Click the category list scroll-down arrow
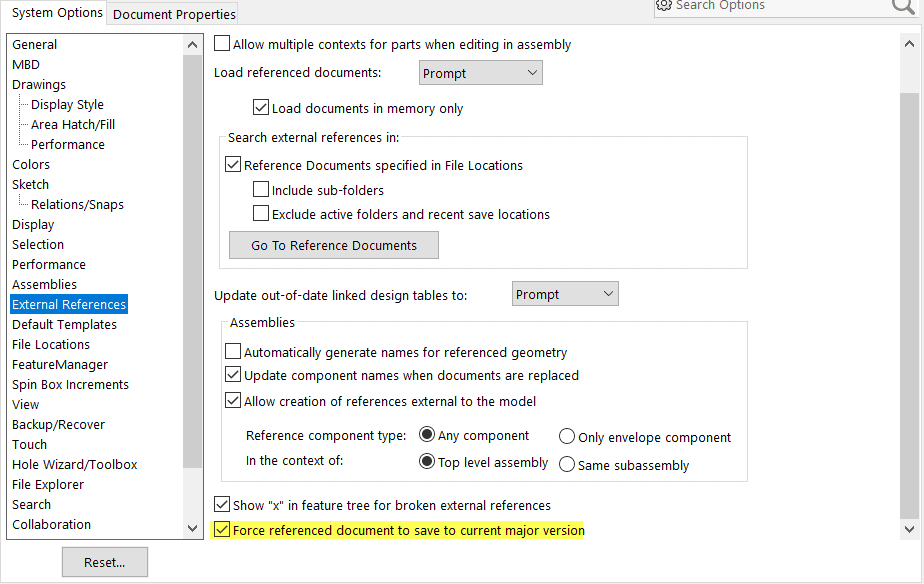 pyautogui.click(x=192, y=528)
